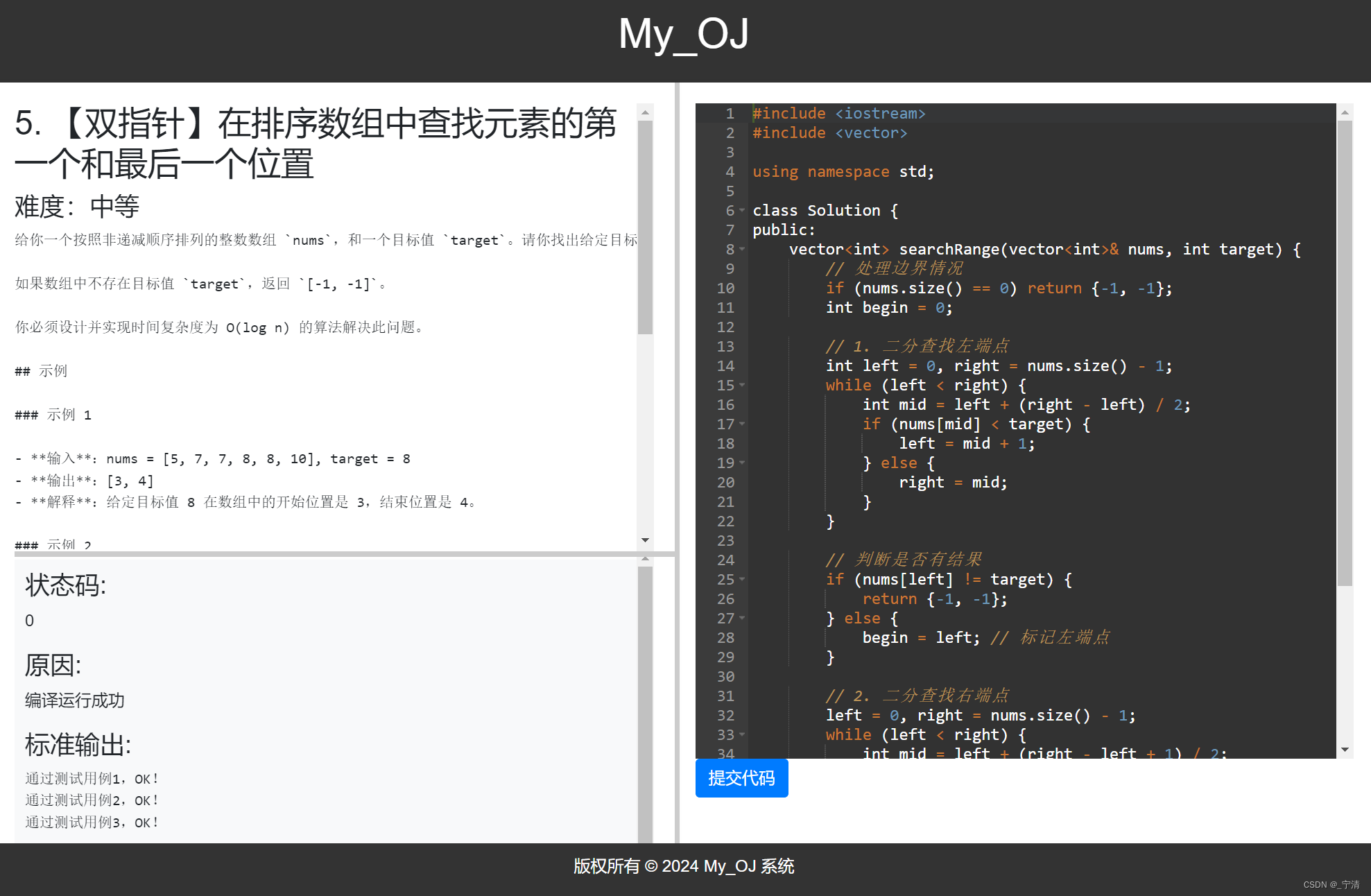This screenshot has width=1371, height=896.
Task: Click the result panel scrollbar thumb
Action: (x=645, y=704)
